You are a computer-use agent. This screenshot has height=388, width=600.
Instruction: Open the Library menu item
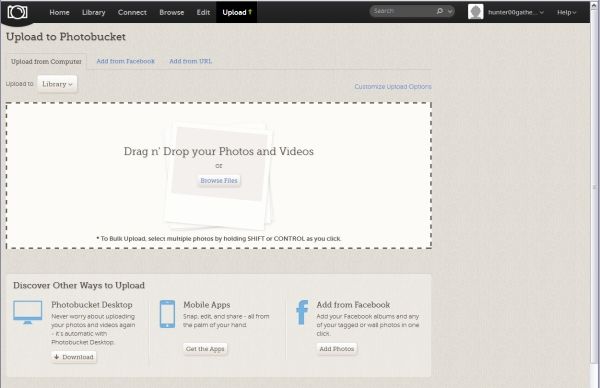pyautogui.click(x=93, y=12)
